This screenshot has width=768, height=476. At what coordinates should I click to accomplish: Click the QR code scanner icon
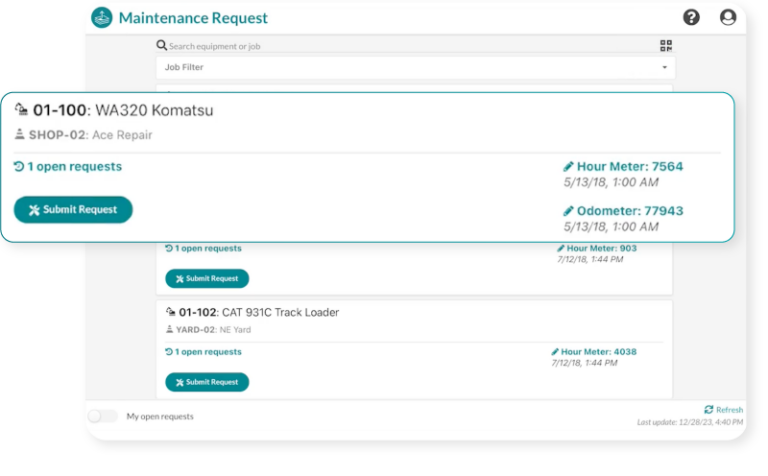(x=666, y=45)
